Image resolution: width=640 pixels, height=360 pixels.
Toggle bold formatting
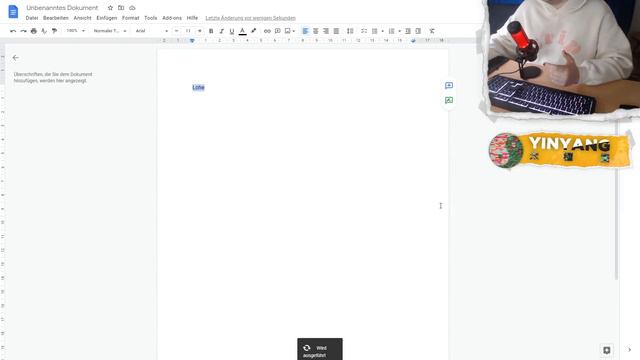211,31
